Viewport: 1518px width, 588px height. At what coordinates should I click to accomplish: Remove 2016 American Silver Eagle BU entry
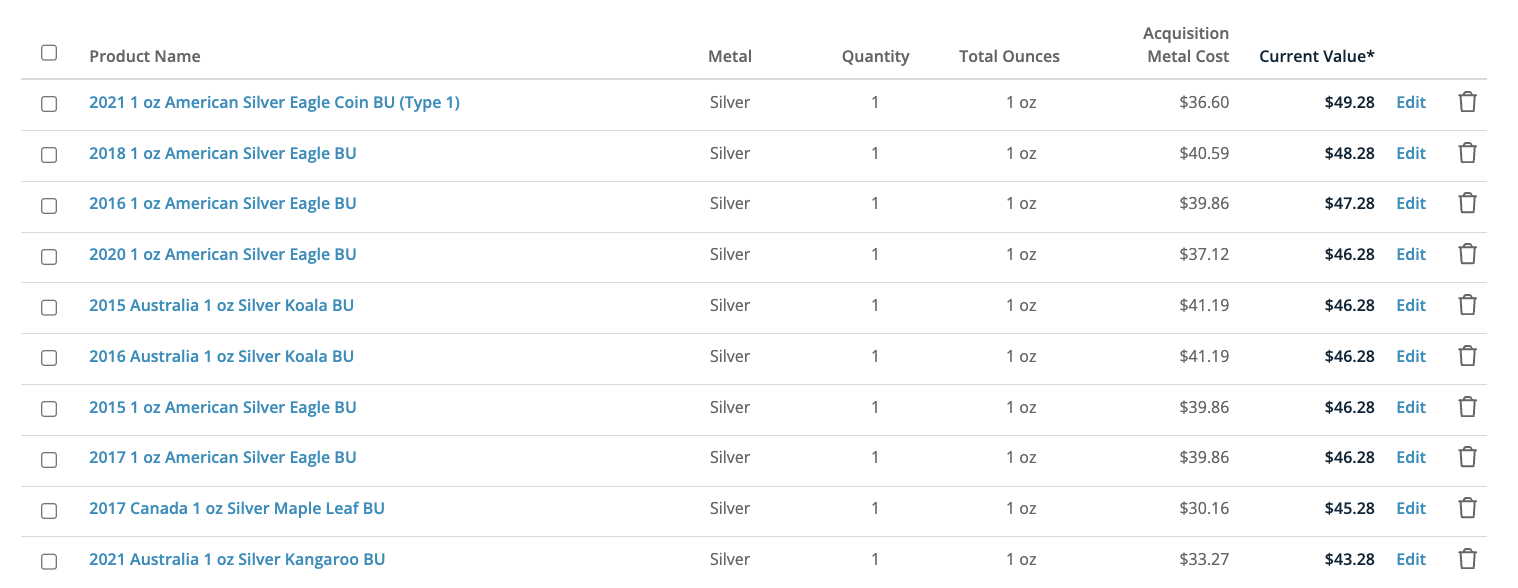[x=1467, y=203]
